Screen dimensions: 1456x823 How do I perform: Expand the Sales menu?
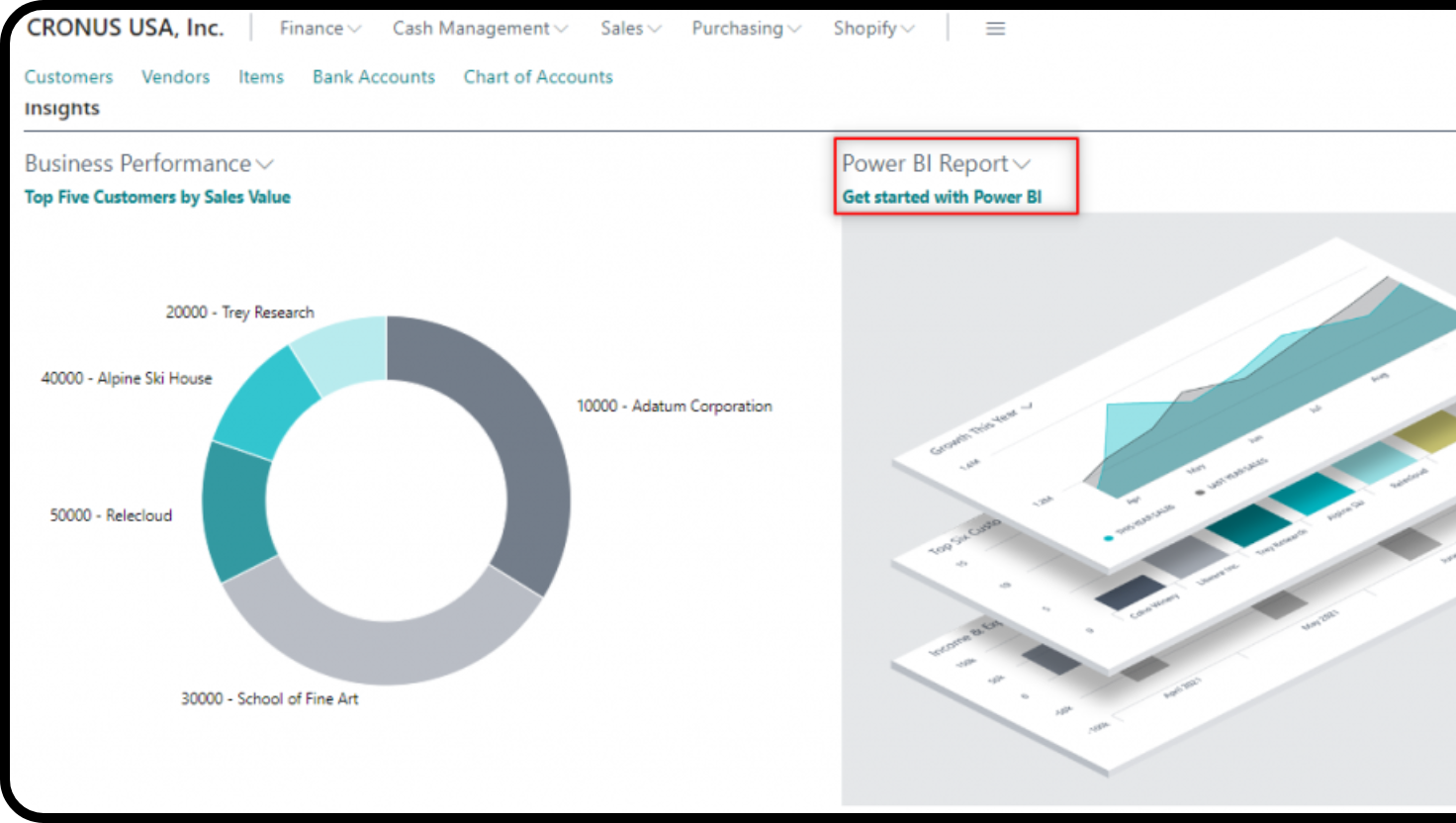coord(630,29)
